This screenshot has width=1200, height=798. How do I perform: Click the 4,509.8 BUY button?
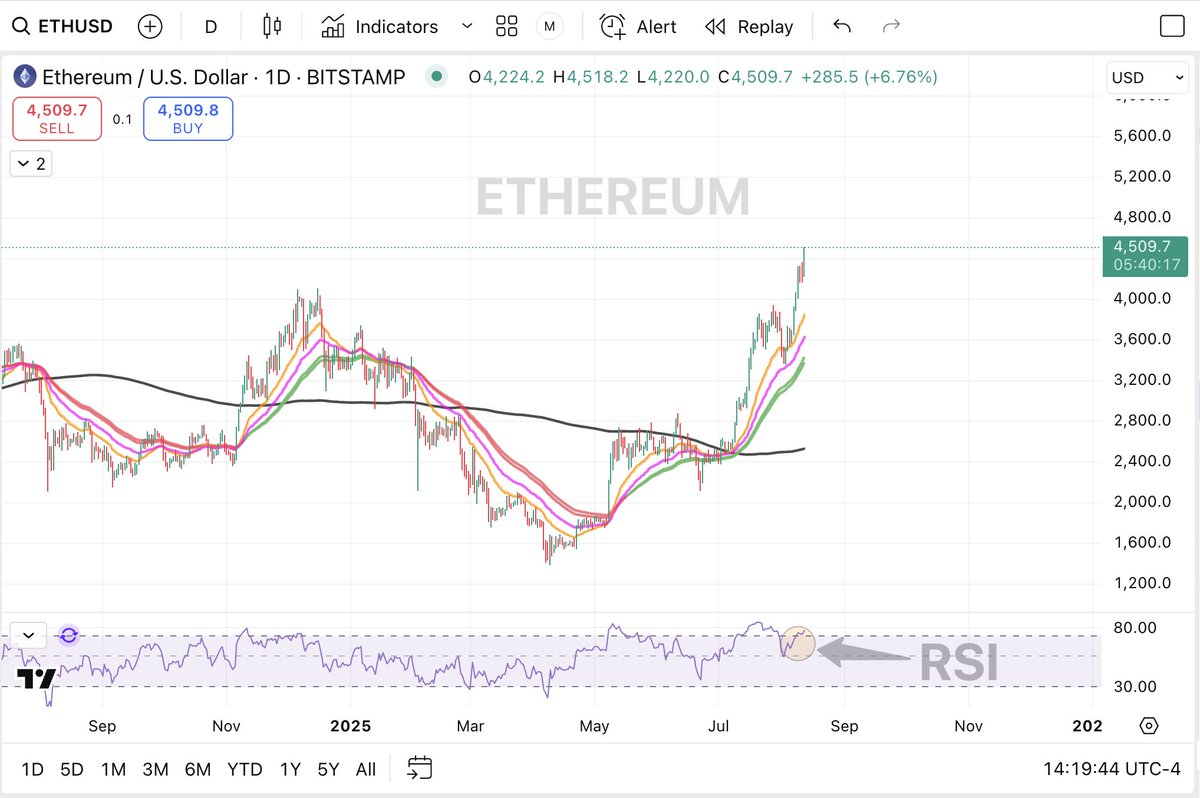pyautogui.click(x=188, y=118)
